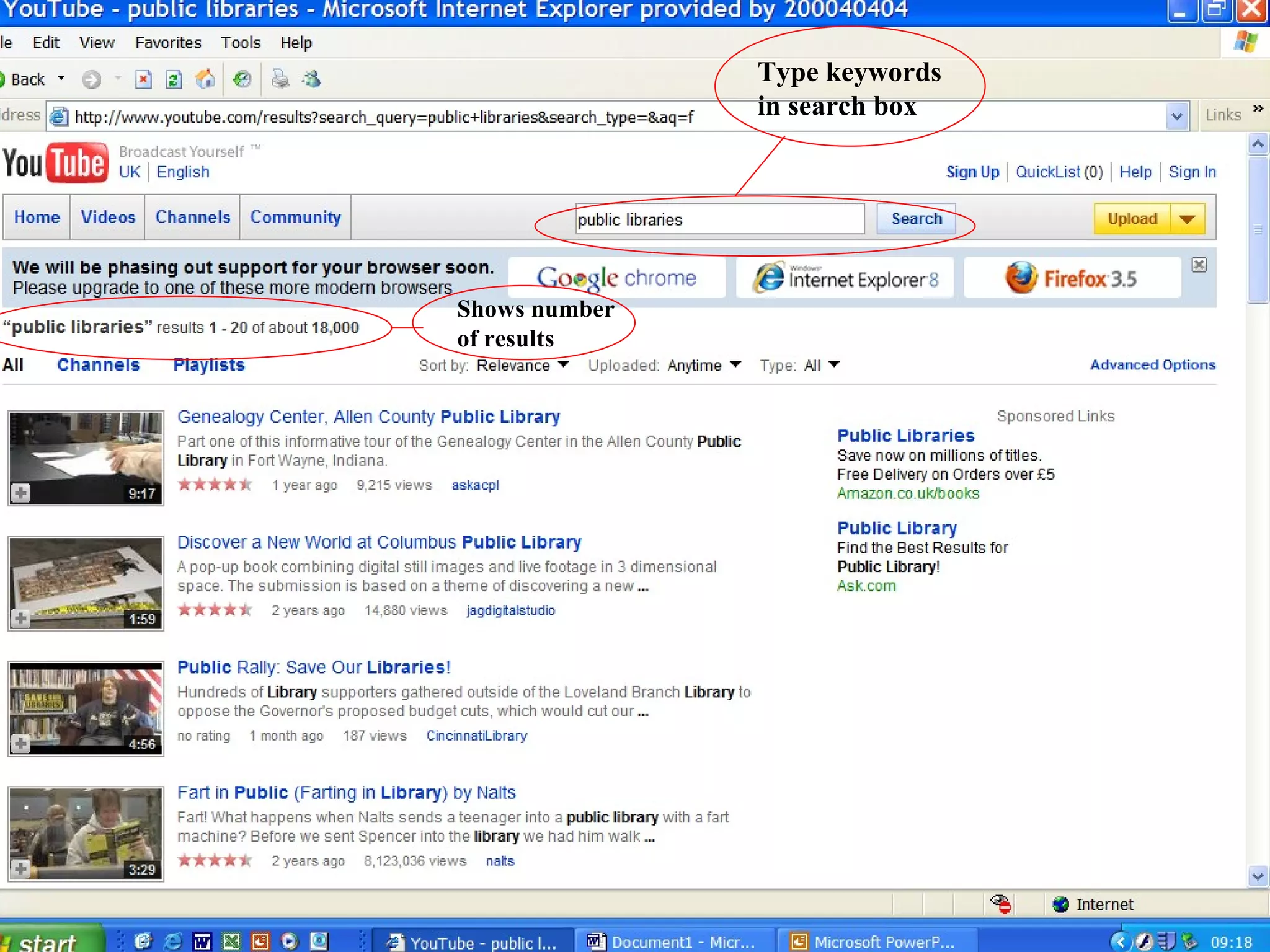Click the vertical scrollbar down arrow
Screen dimensions: 1270x952
(x=1258, y=876)
